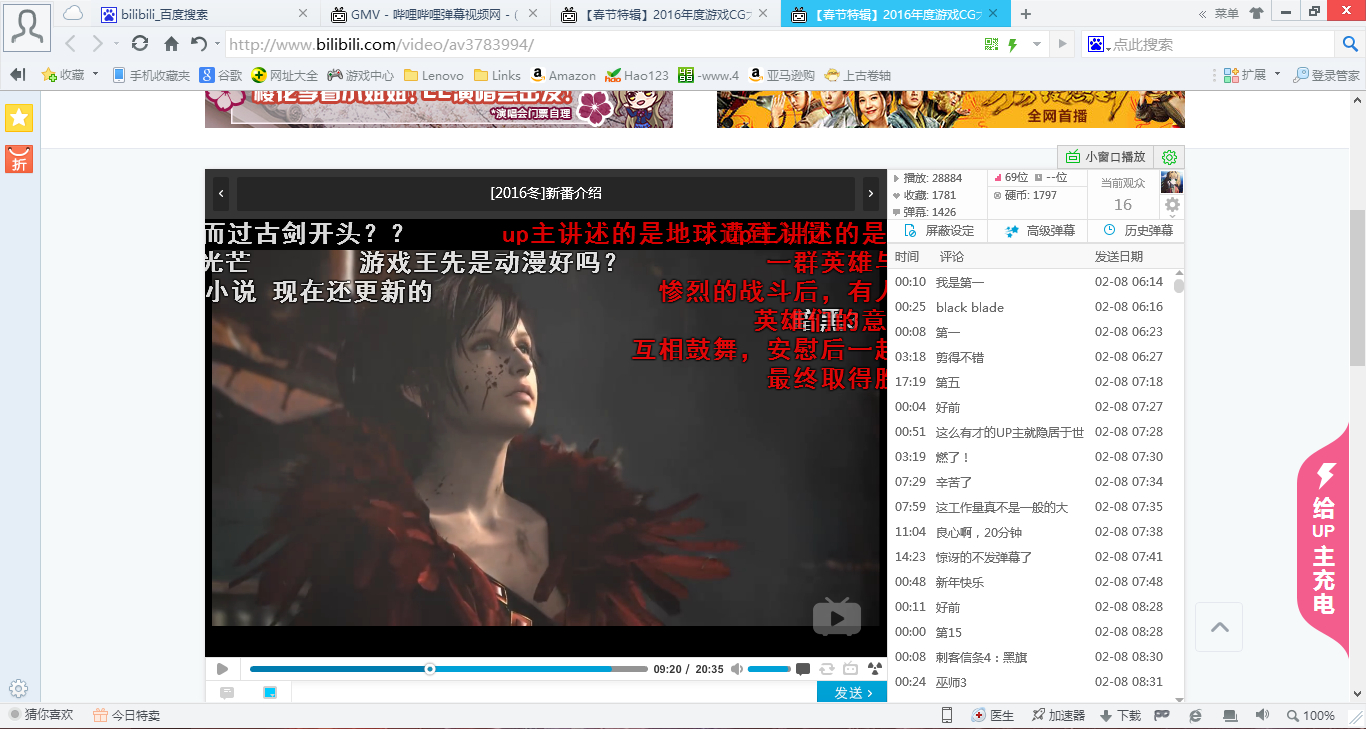
Task: Open the 菜单 browser menu
Action: [1226, 14]
